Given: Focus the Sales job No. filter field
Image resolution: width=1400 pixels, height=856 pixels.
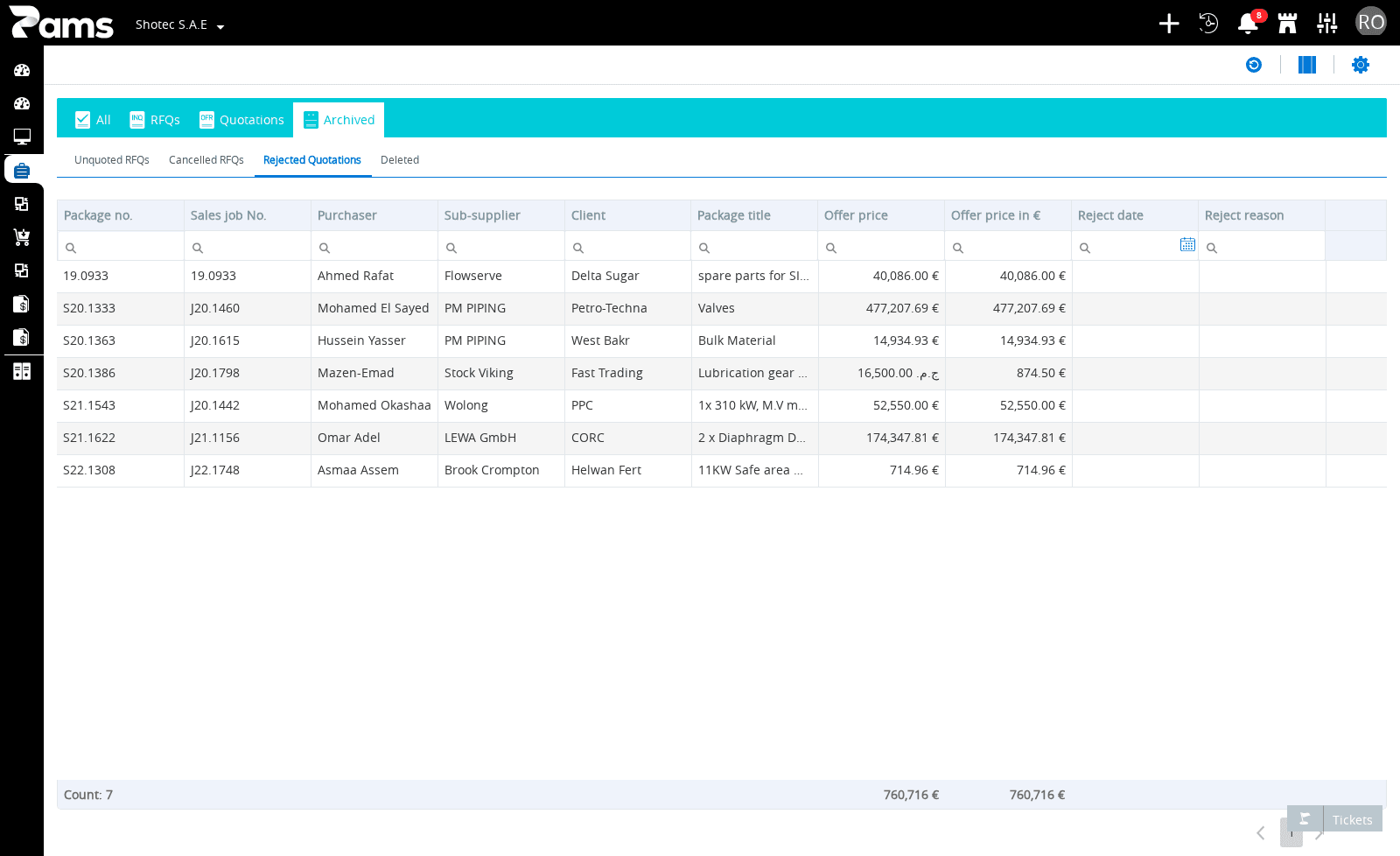Looking at the screenshot, I should coord(248,247).
